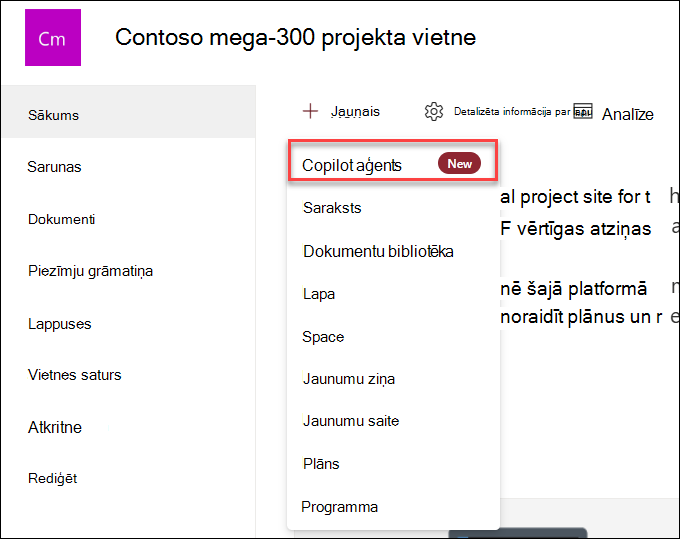Click the New badge beside Copilot aģents
This screenshot has width=680, height=539.
point(459,163)
